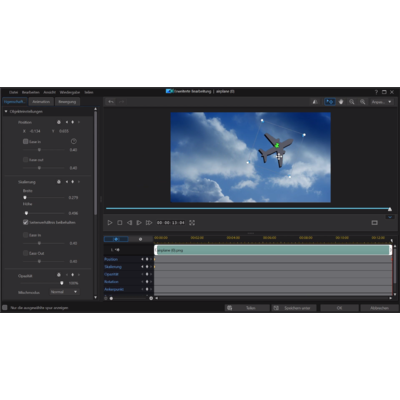Image resolution: width=400 pixels, height=400 pixels.
Task: Select the Rotation keyframe track label
Action: [x=111, y=282]
